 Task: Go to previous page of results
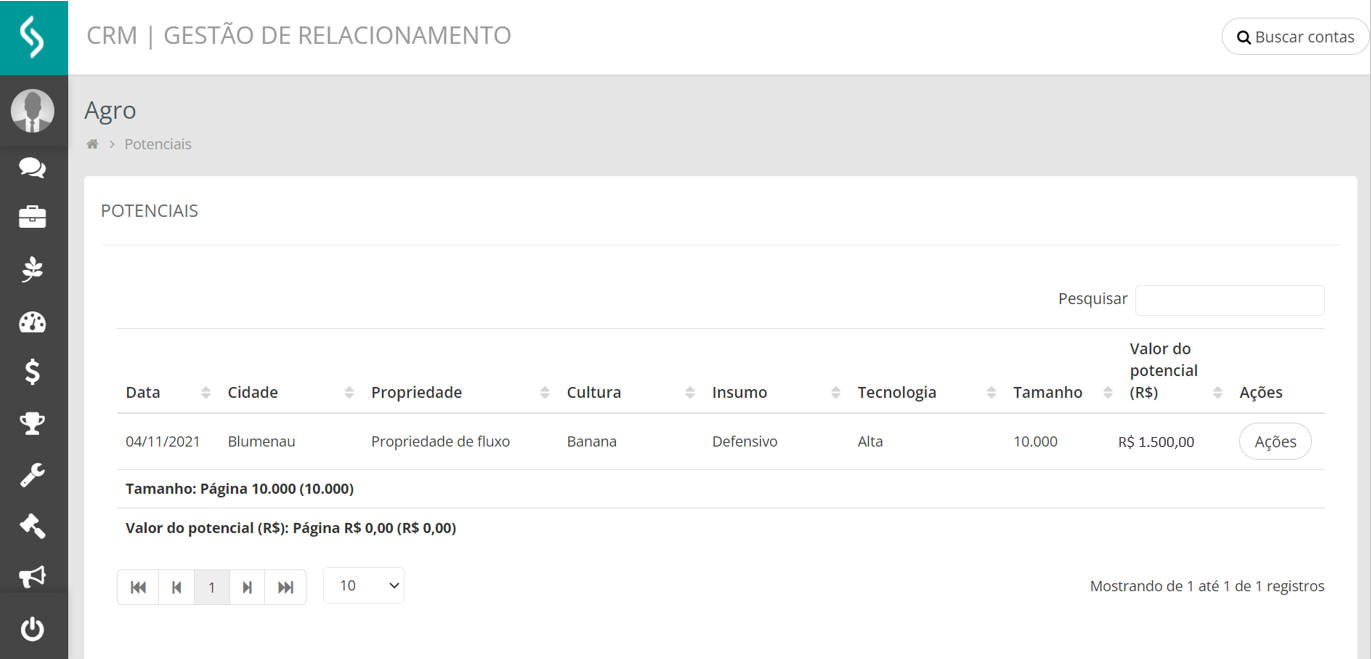176,587
